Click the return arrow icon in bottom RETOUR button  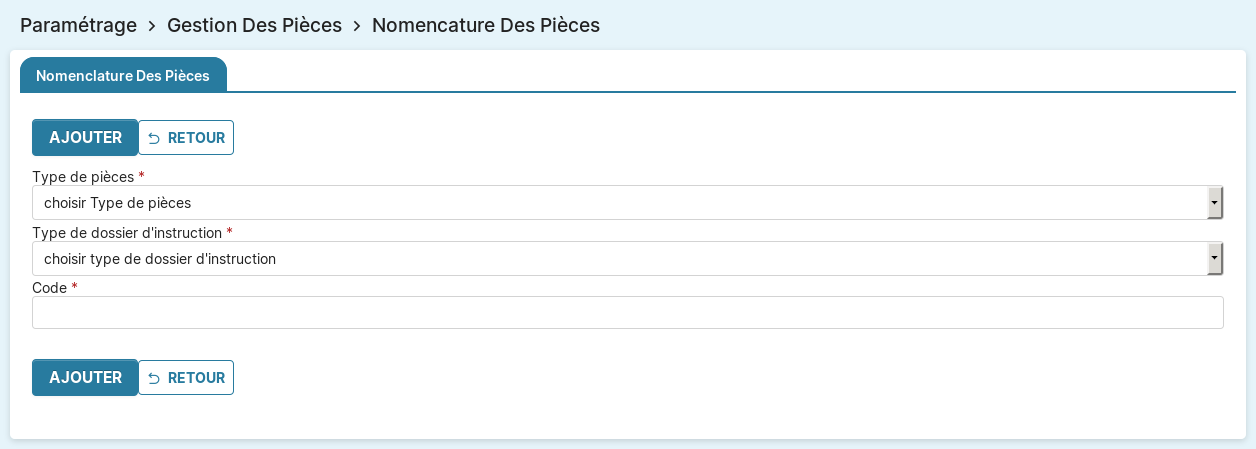[x=154, y=378]
